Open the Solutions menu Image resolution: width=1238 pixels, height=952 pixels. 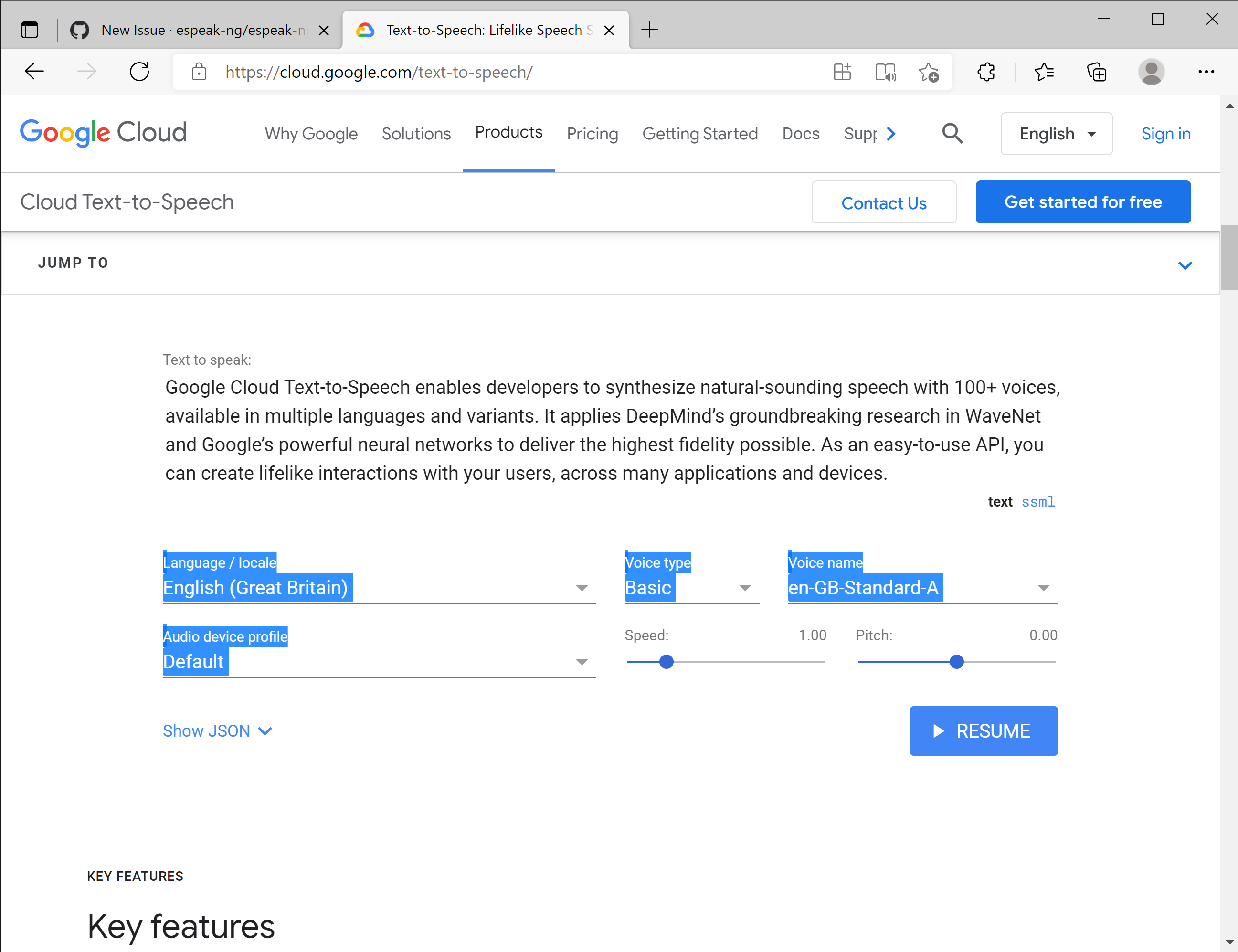(x=416, y=134)
